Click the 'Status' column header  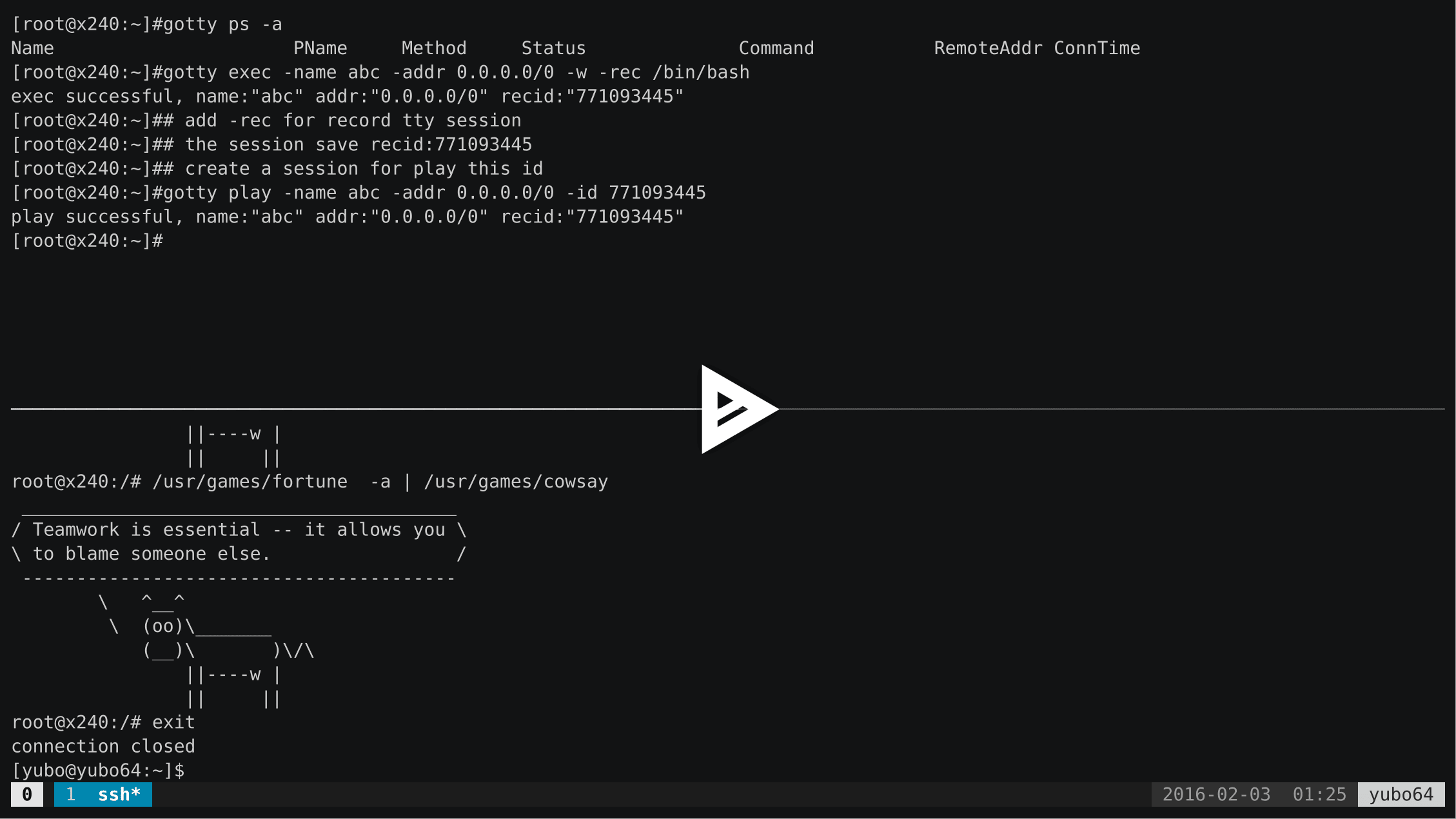(554, 48)
